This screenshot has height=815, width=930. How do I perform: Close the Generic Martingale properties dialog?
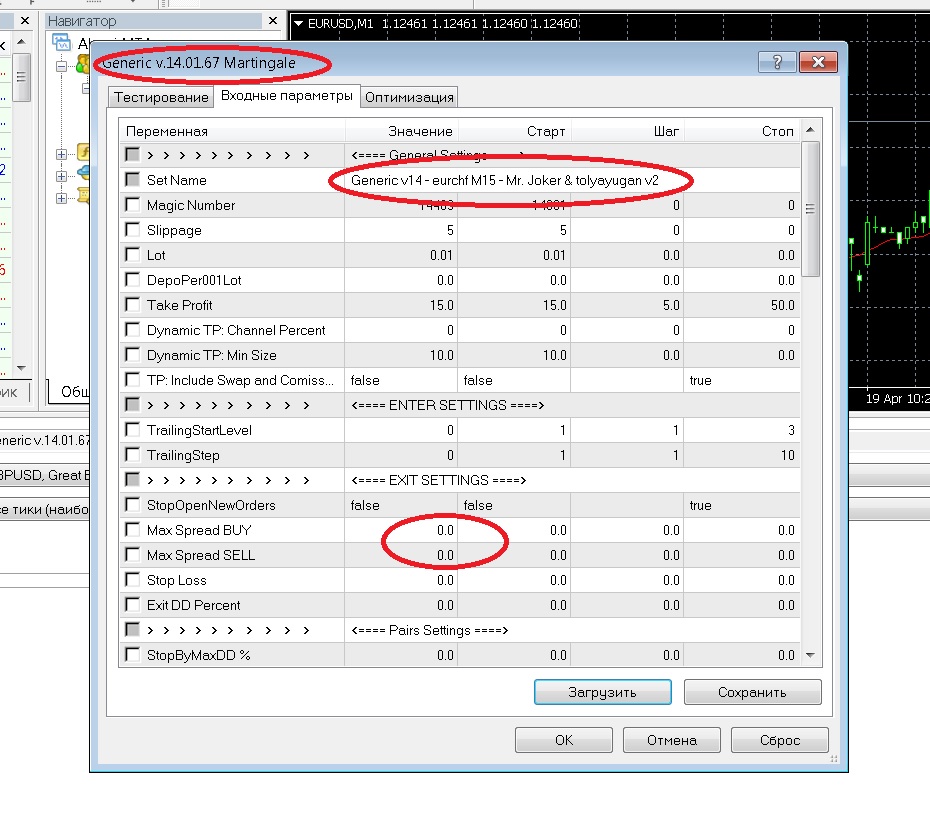coord(818,62)
